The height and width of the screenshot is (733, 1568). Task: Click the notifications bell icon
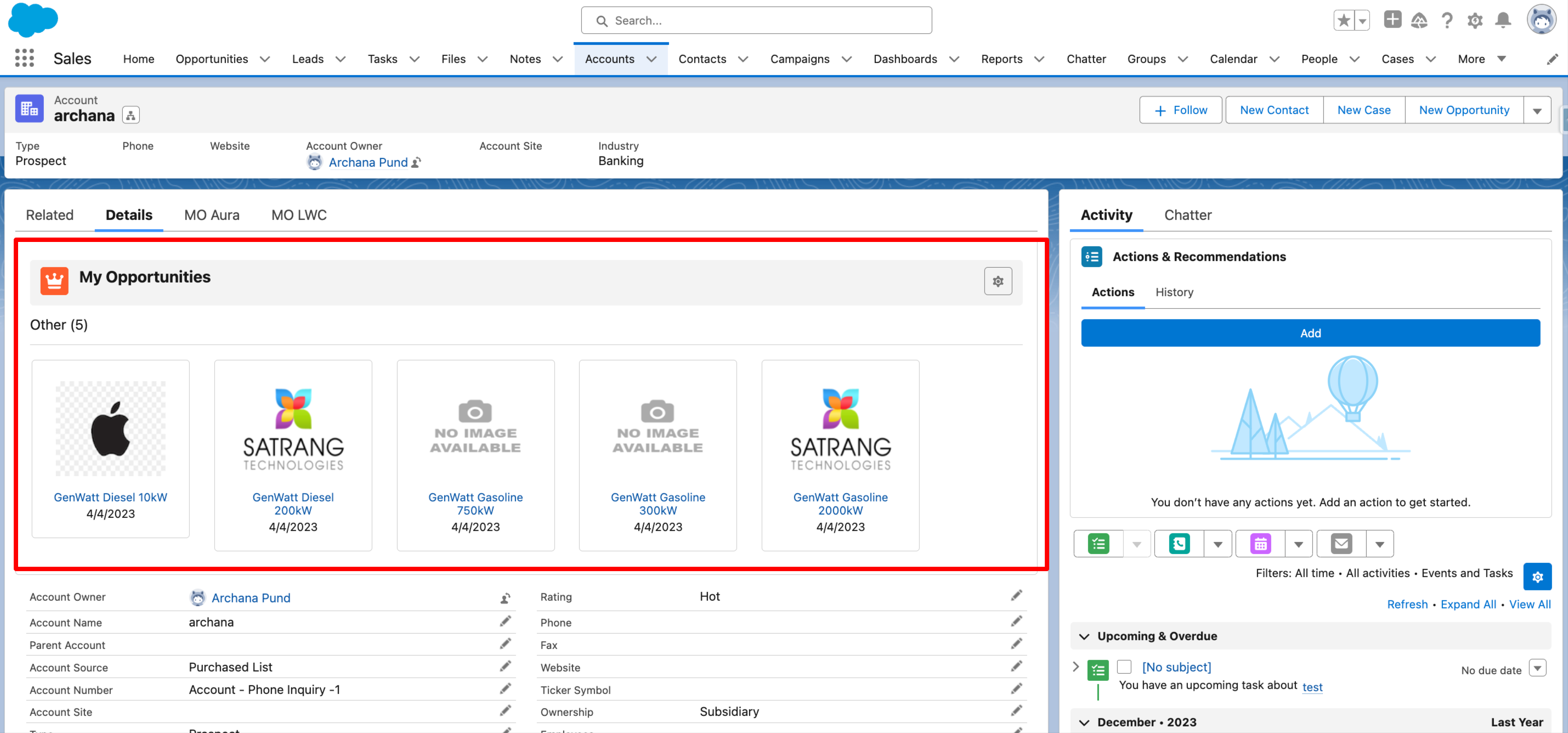(1503, 21)
